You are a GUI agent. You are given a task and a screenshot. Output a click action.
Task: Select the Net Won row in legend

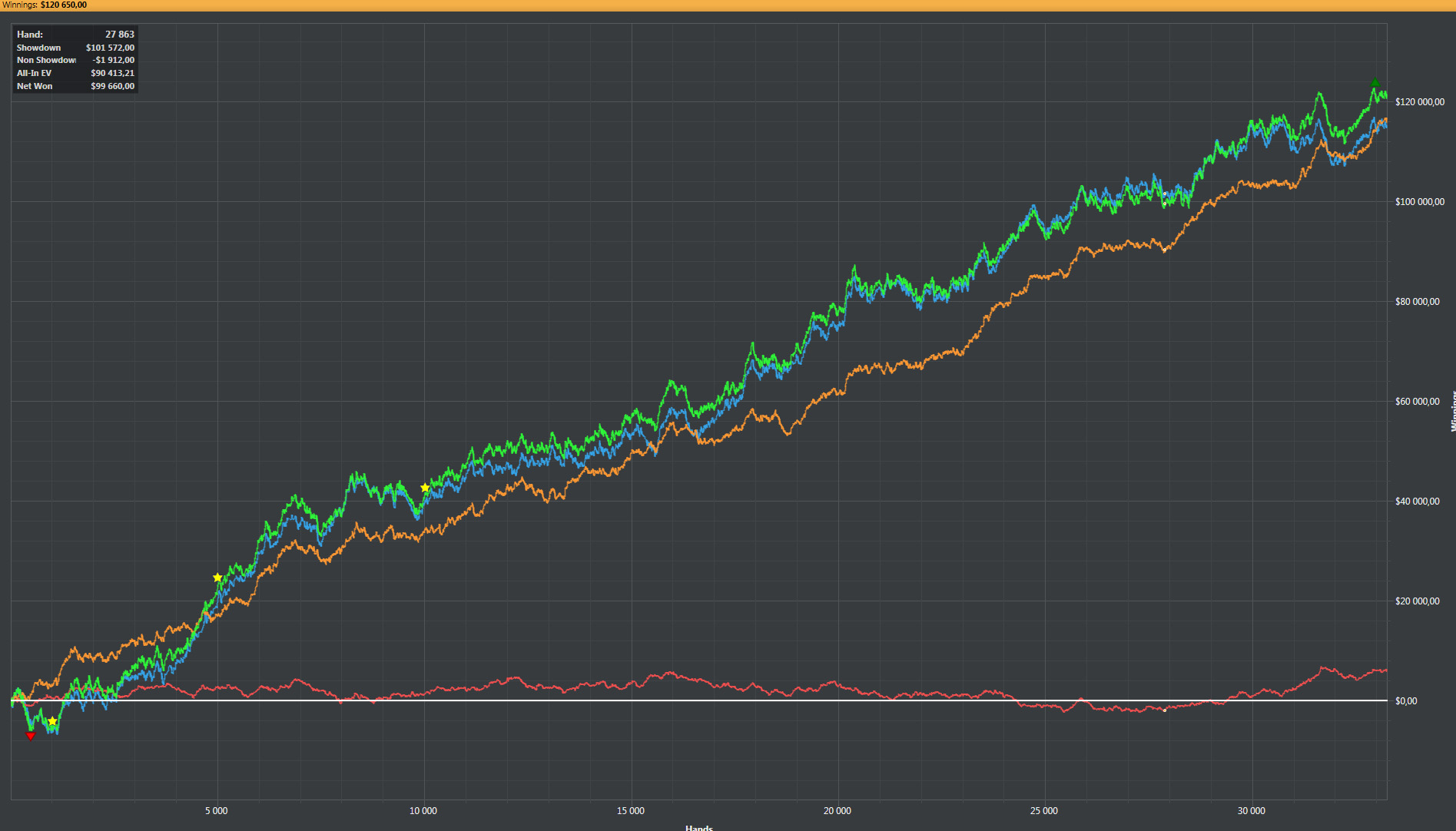[x=75, y=86]
